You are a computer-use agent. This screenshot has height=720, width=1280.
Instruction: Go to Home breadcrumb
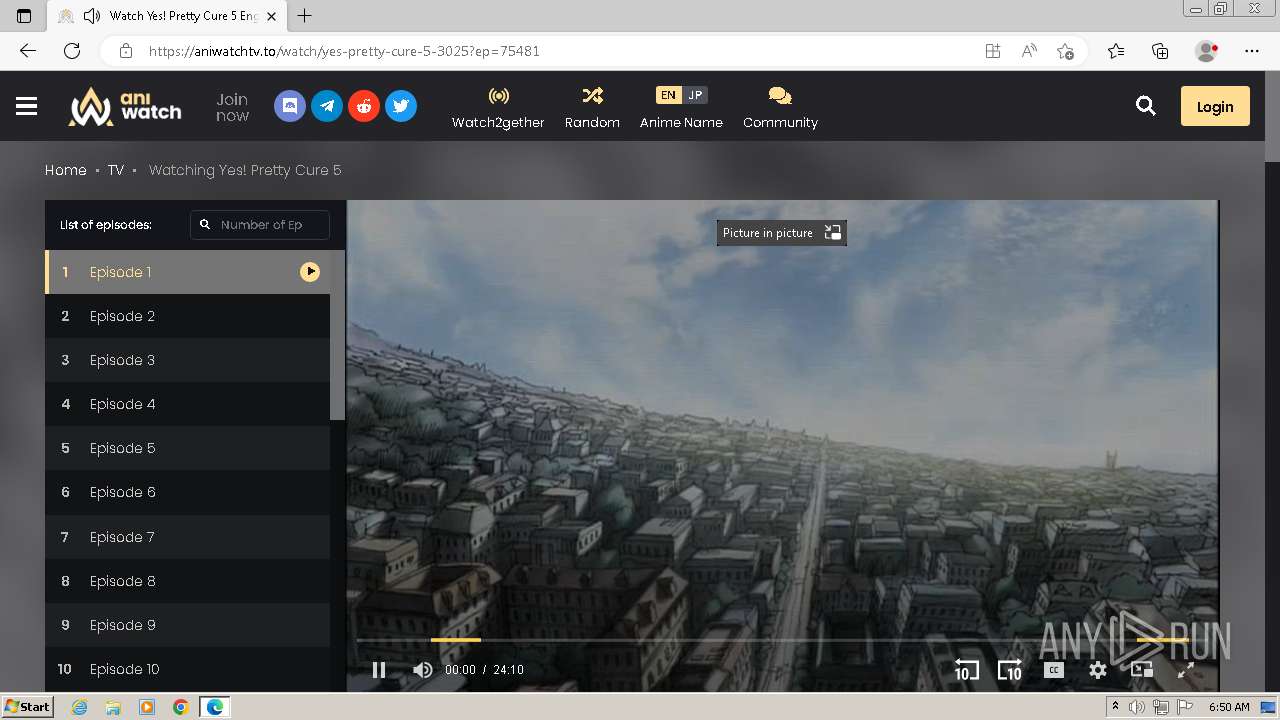pyautogui.click(x=66, y=170)
